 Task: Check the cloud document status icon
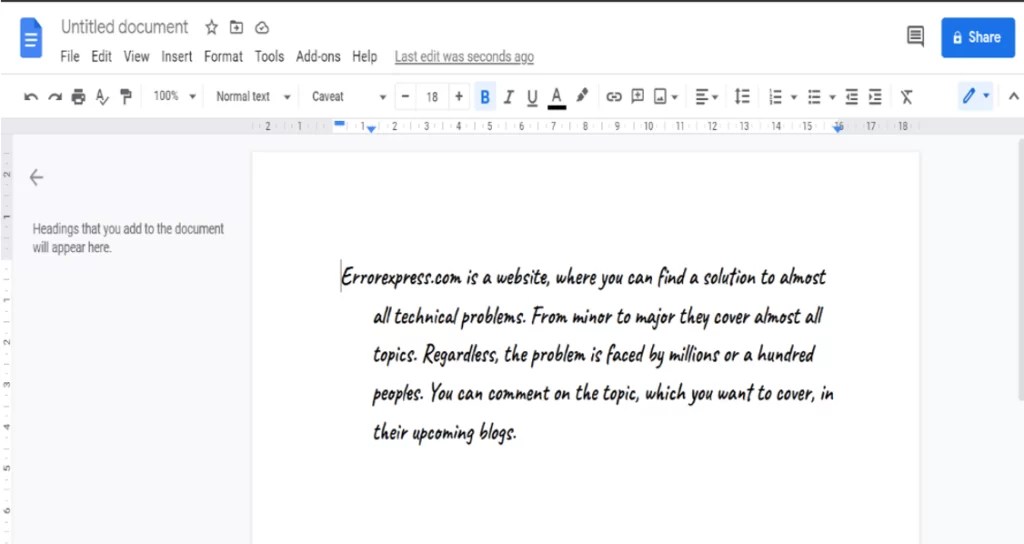point(262,27)
